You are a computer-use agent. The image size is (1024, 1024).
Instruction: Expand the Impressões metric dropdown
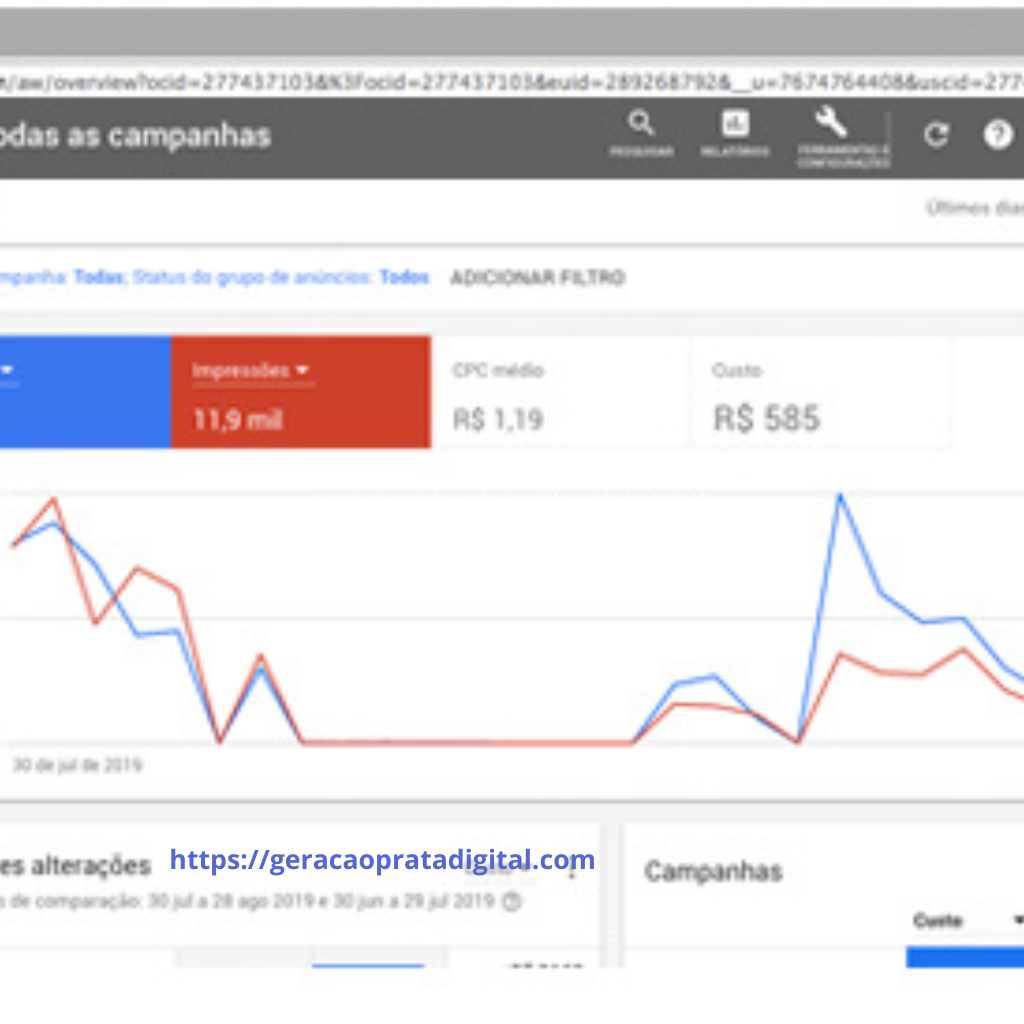(x=302, y=371)
